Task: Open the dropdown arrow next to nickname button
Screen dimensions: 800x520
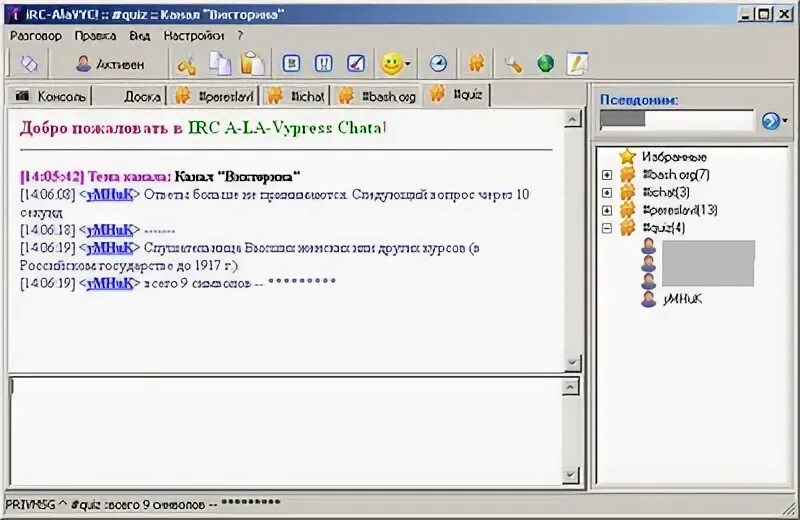Action: tap(785, 121)
